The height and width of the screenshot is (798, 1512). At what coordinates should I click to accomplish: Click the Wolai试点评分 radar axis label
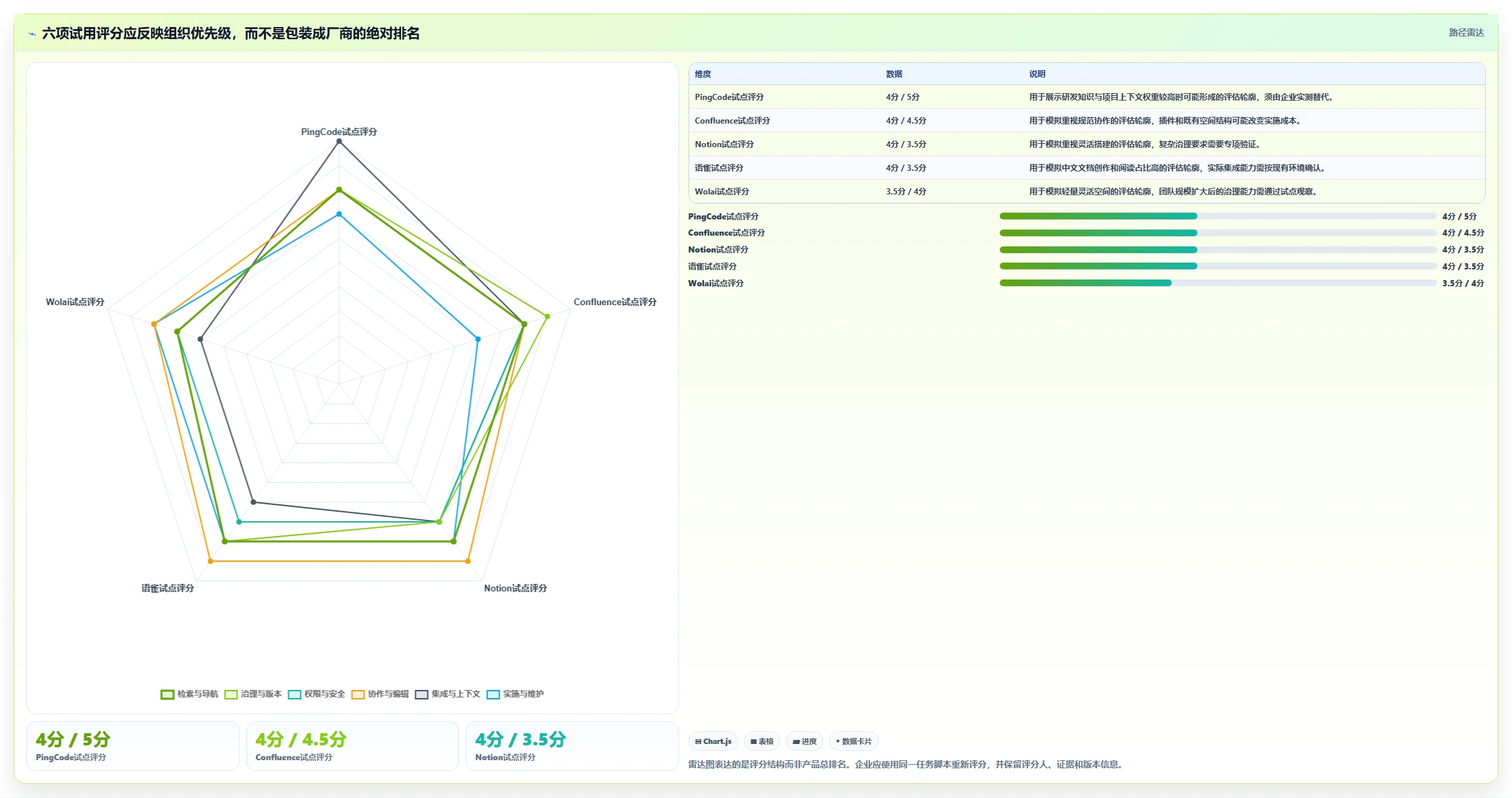click(x=75, y=302)
